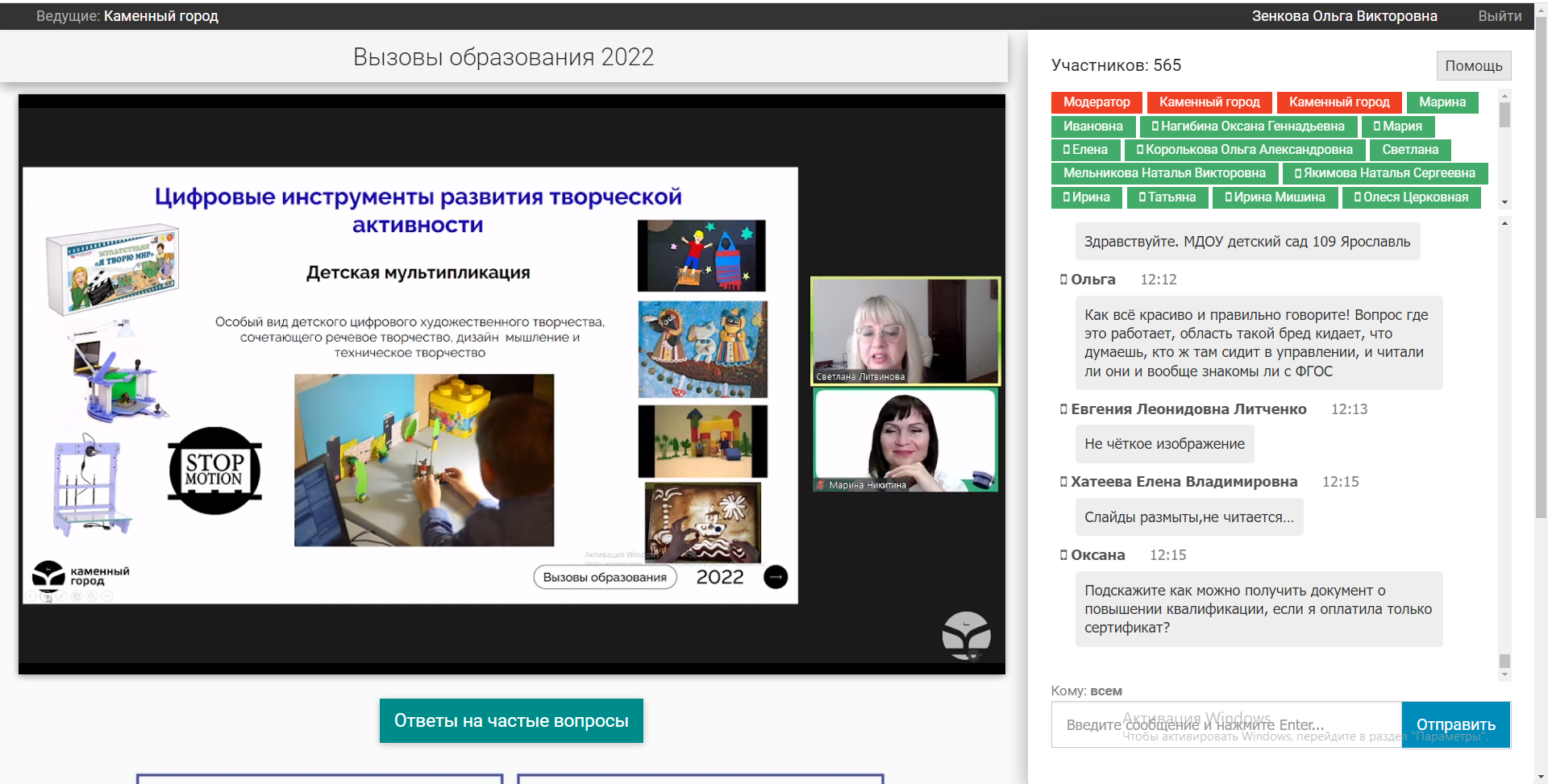Focus the chat message input field
Image resolution: width=1548 pixels, height=784 pixels.
pyautogui.click(x=1225, y=724)
